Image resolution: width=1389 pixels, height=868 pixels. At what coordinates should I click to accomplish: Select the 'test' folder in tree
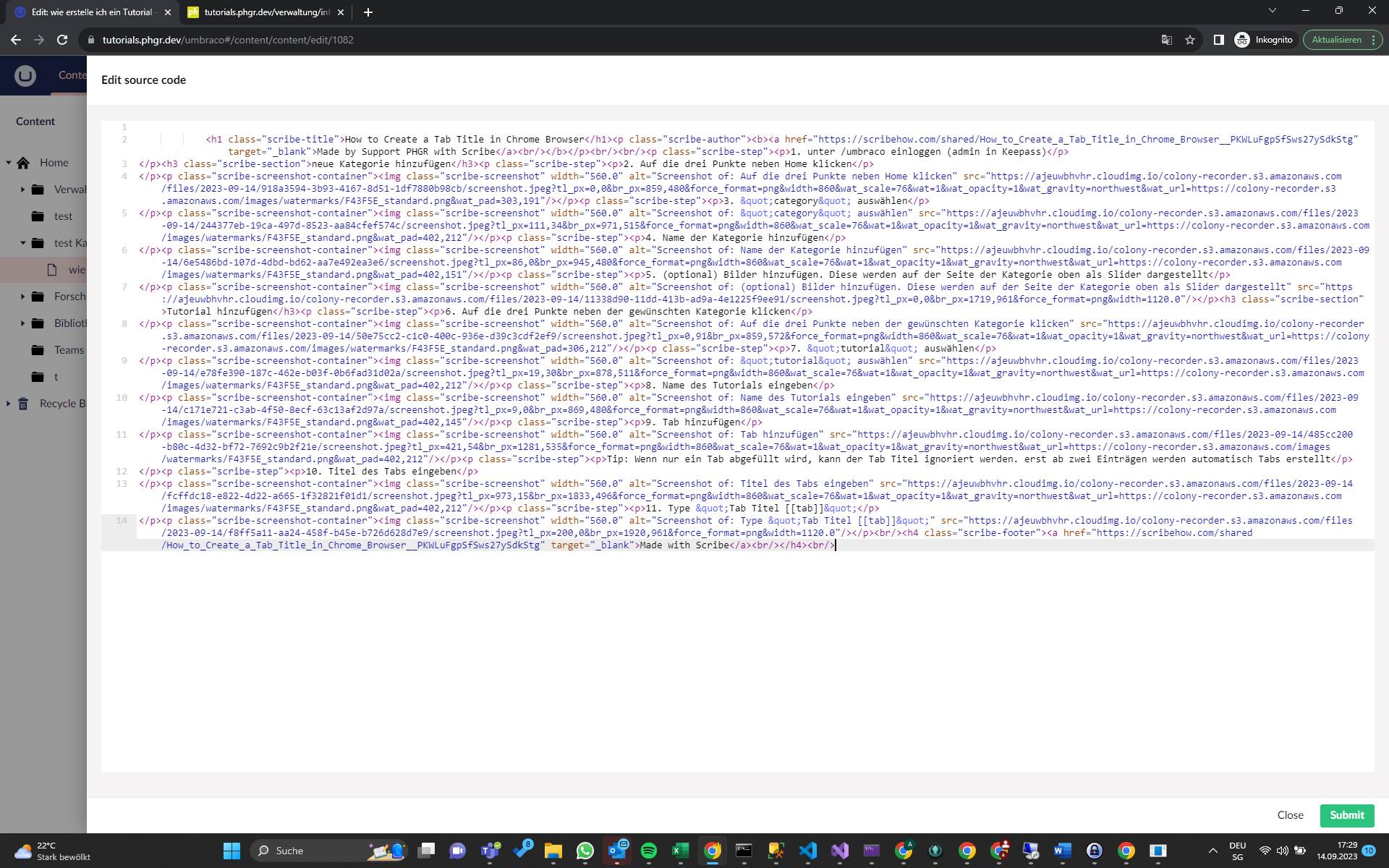[x=63, y=216]
